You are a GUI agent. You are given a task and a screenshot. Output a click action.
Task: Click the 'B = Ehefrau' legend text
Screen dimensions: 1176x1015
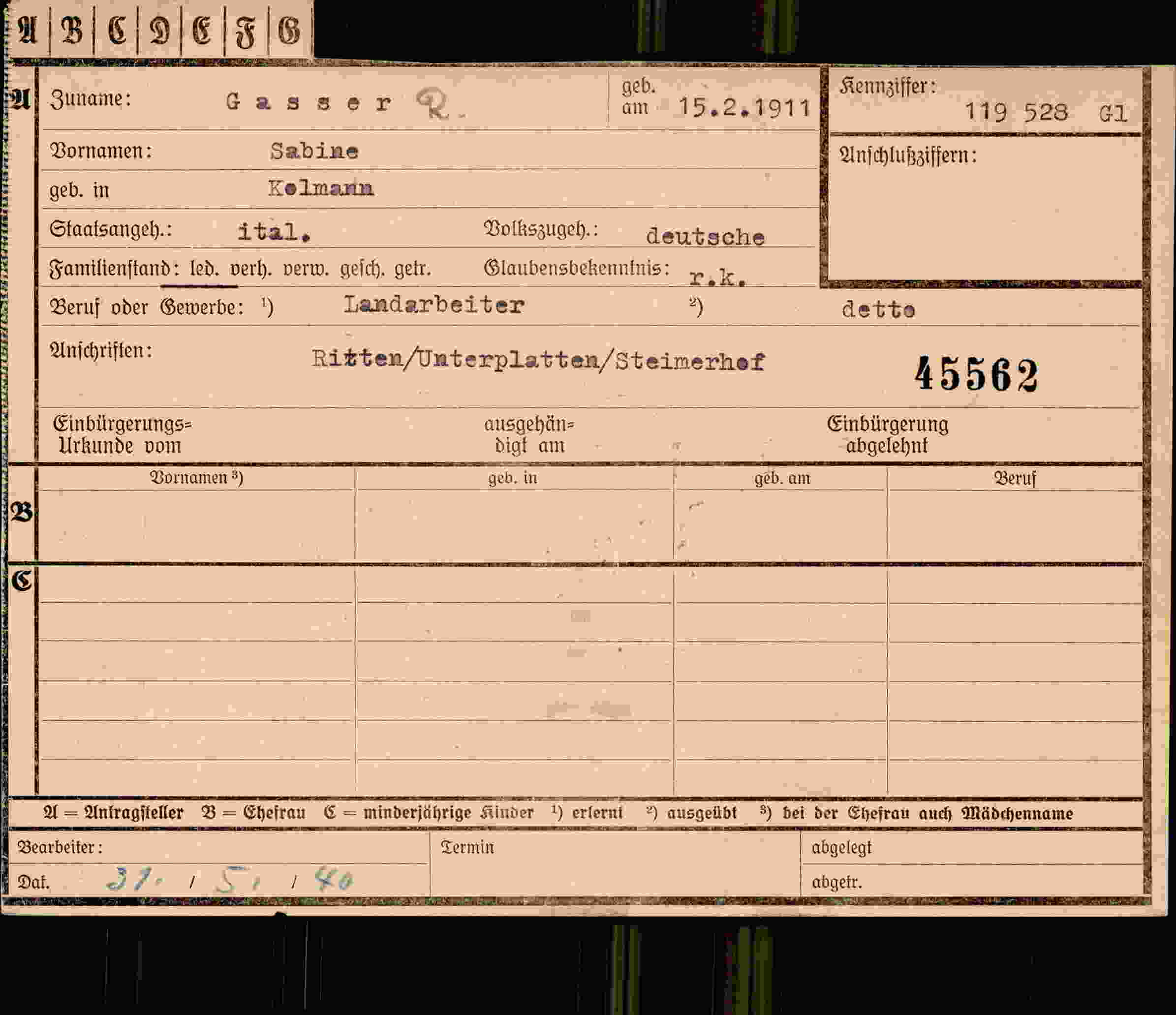coord(253,812)
